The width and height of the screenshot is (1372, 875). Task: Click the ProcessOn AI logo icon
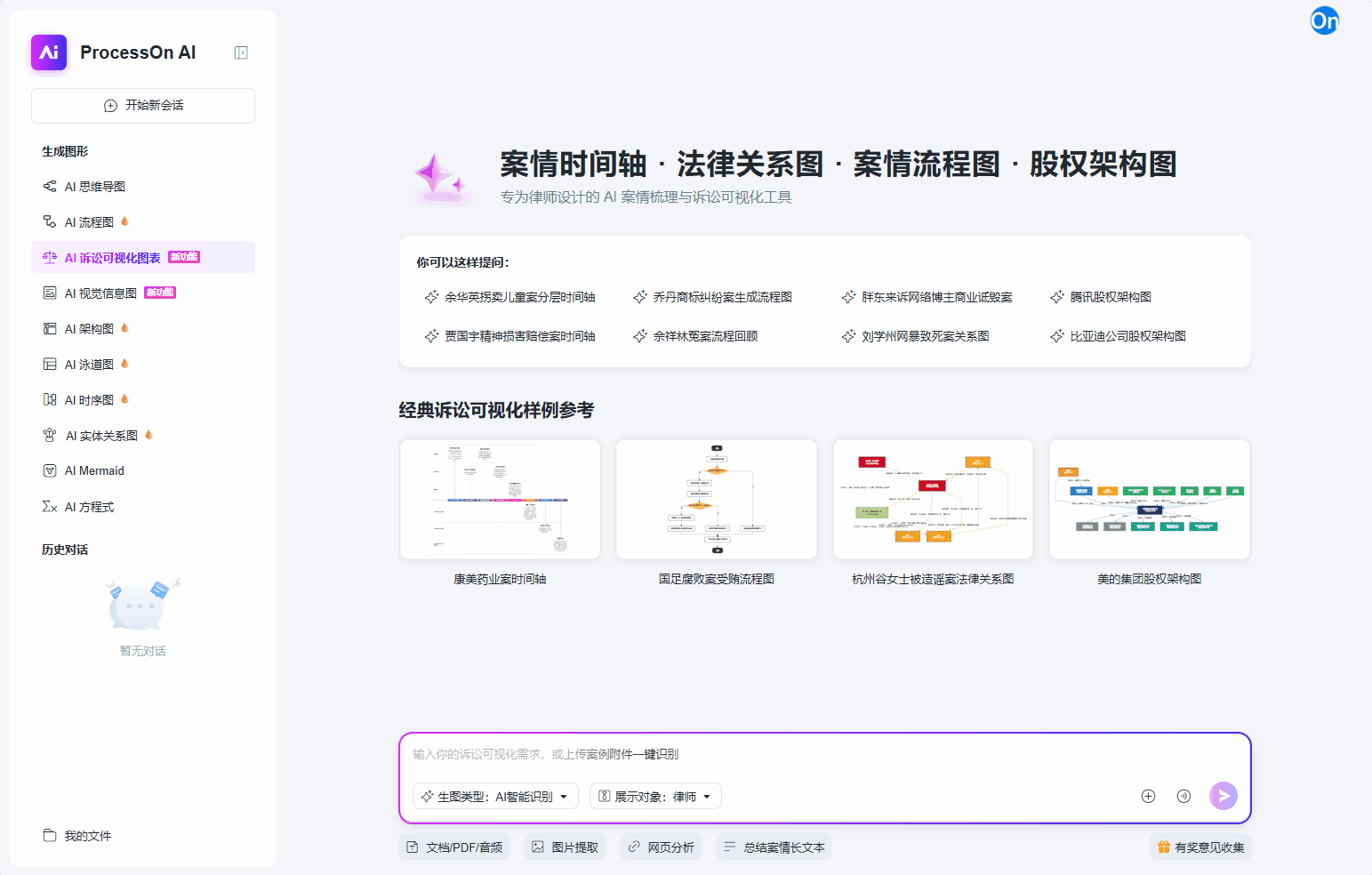(x=49, y=52)
